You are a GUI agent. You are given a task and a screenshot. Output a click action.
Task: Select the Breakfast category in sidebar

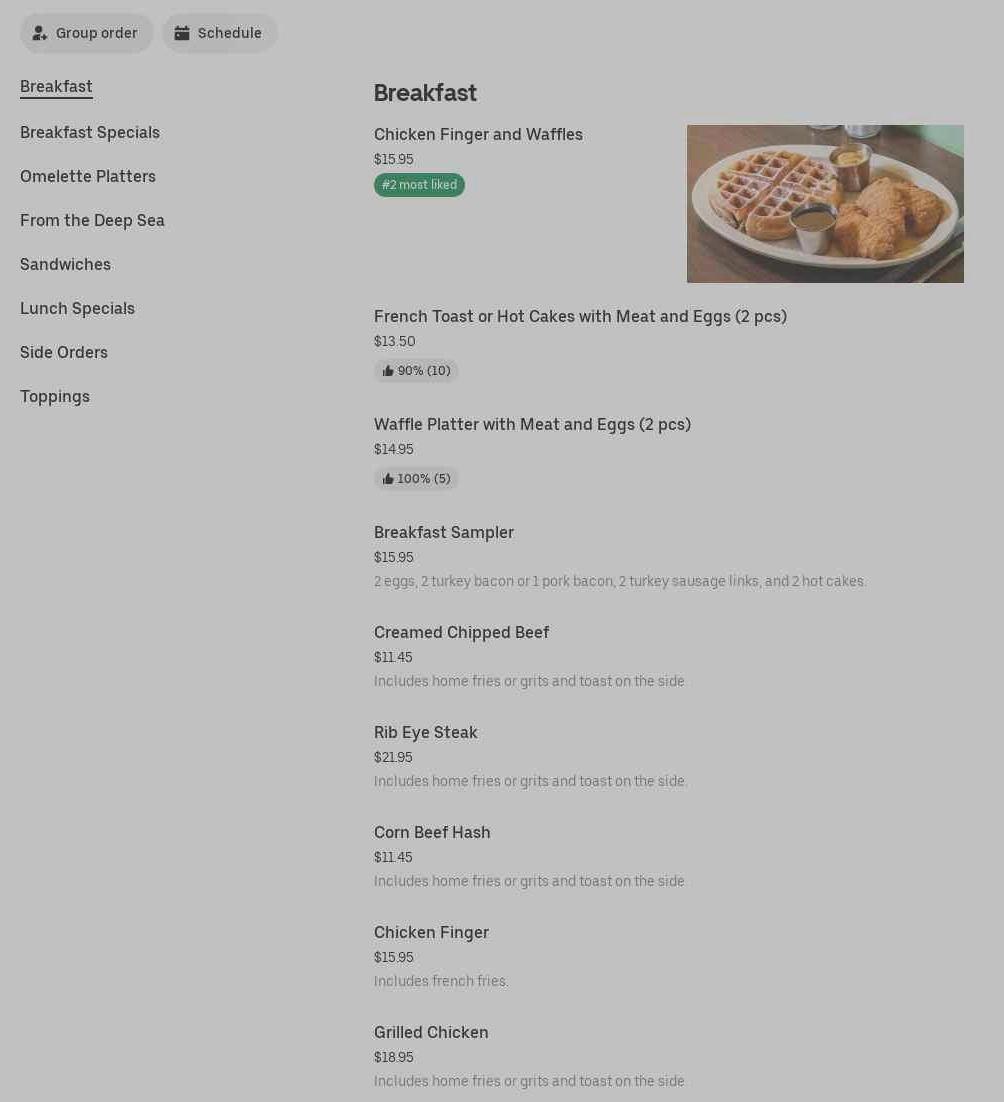(56, 86)
